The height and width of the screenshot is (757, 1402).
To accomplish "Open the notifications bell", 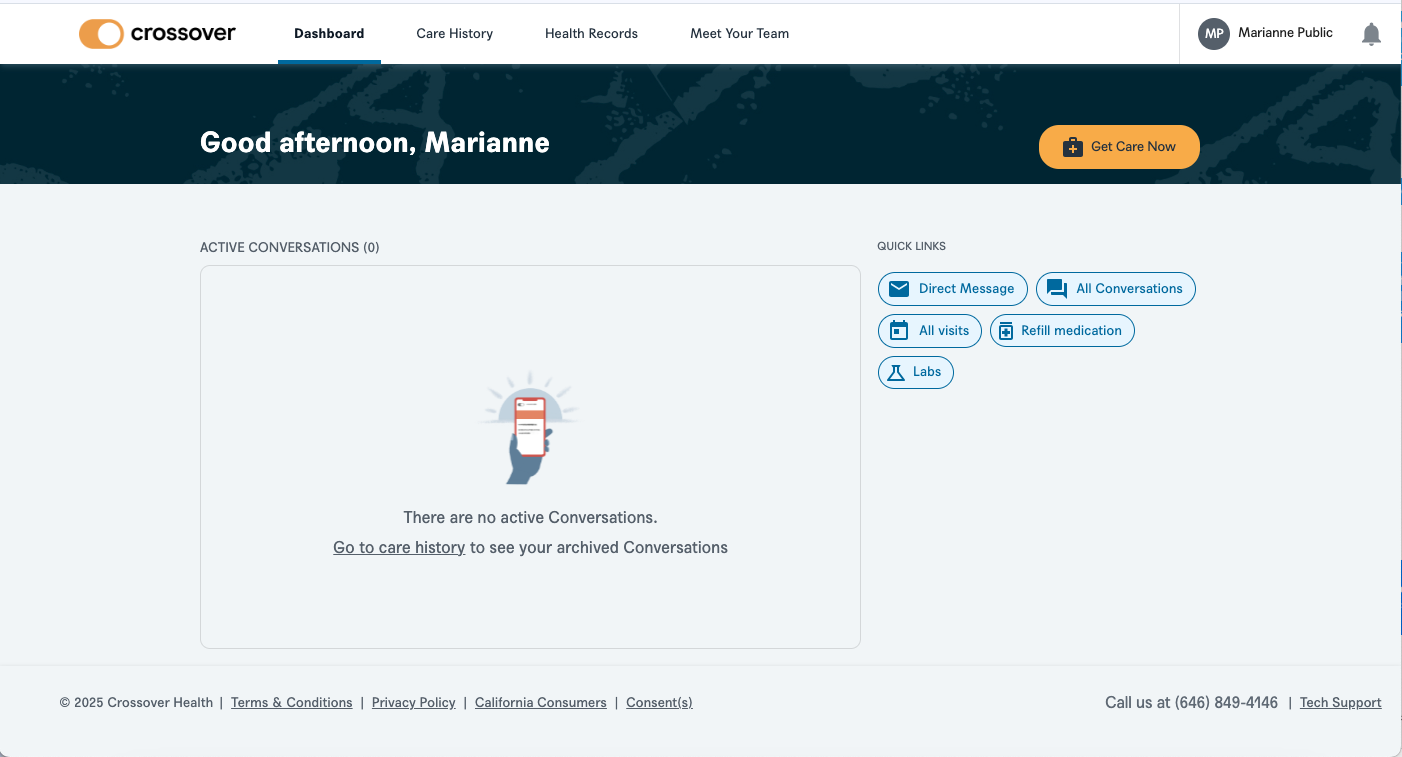I will click(x=1371, y=34).
